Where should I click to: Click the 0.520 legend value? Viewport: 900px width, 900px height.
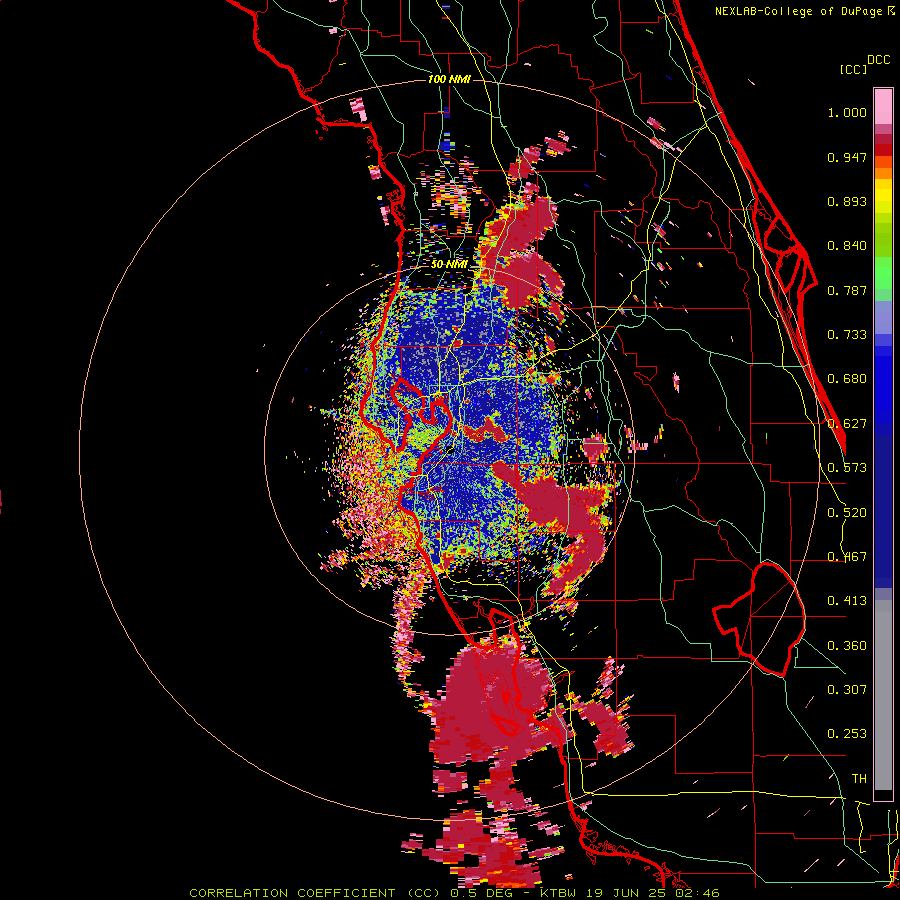[x=847, y=513]
